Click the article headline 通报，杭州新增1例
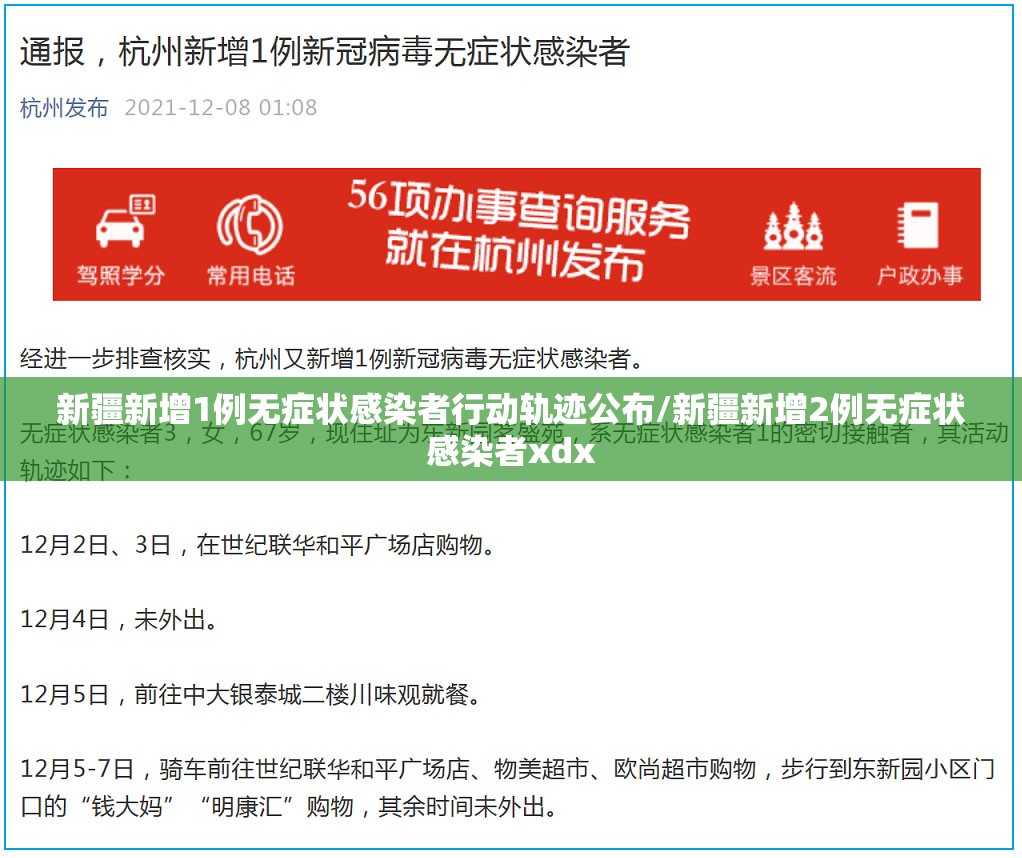The image size is (1022, 858). (x=325, y=52)
